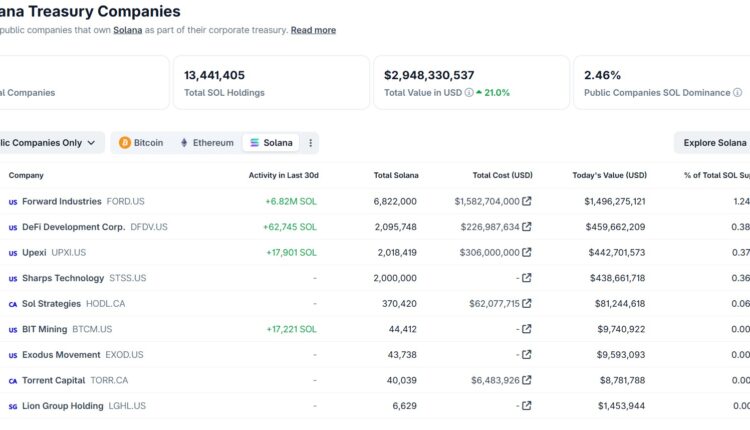Click the Read more link
The height and width of the screenshot is (430, 750).
click(x=313, y=30)
